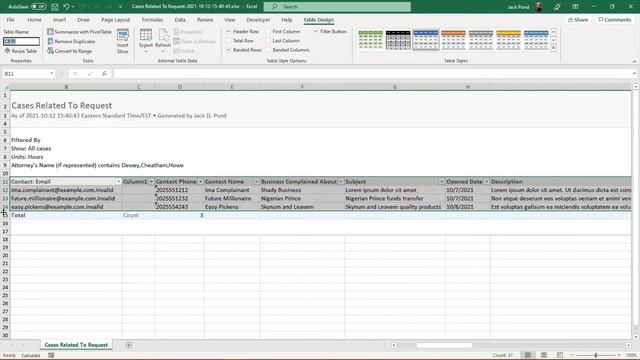Choose the orange table style swatch
640x360 pixels.
coord(453,40)
